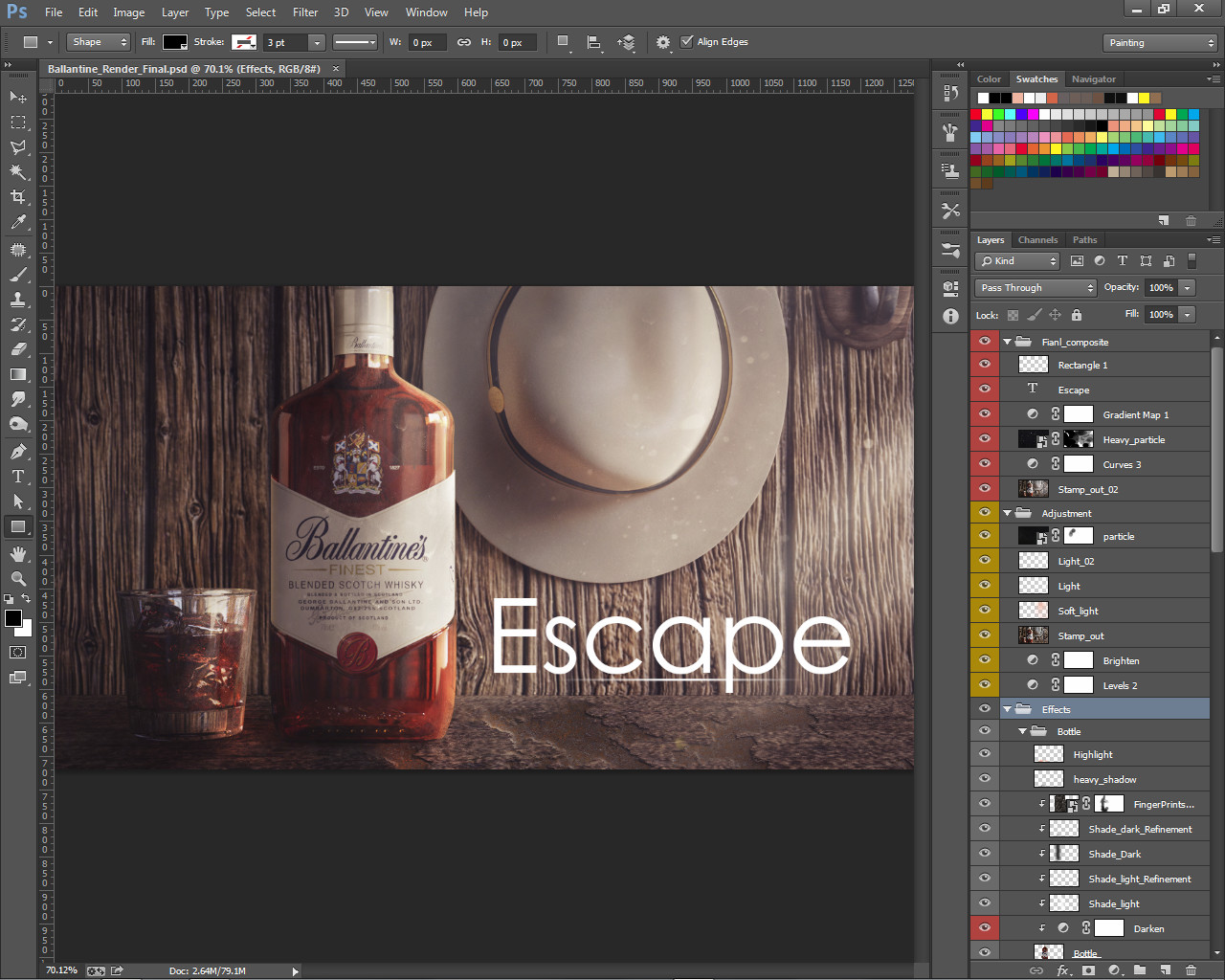The width and height of the screenshot is (1225, 980).
Task: Click the link width and height icon
Action: pos(464,42)
